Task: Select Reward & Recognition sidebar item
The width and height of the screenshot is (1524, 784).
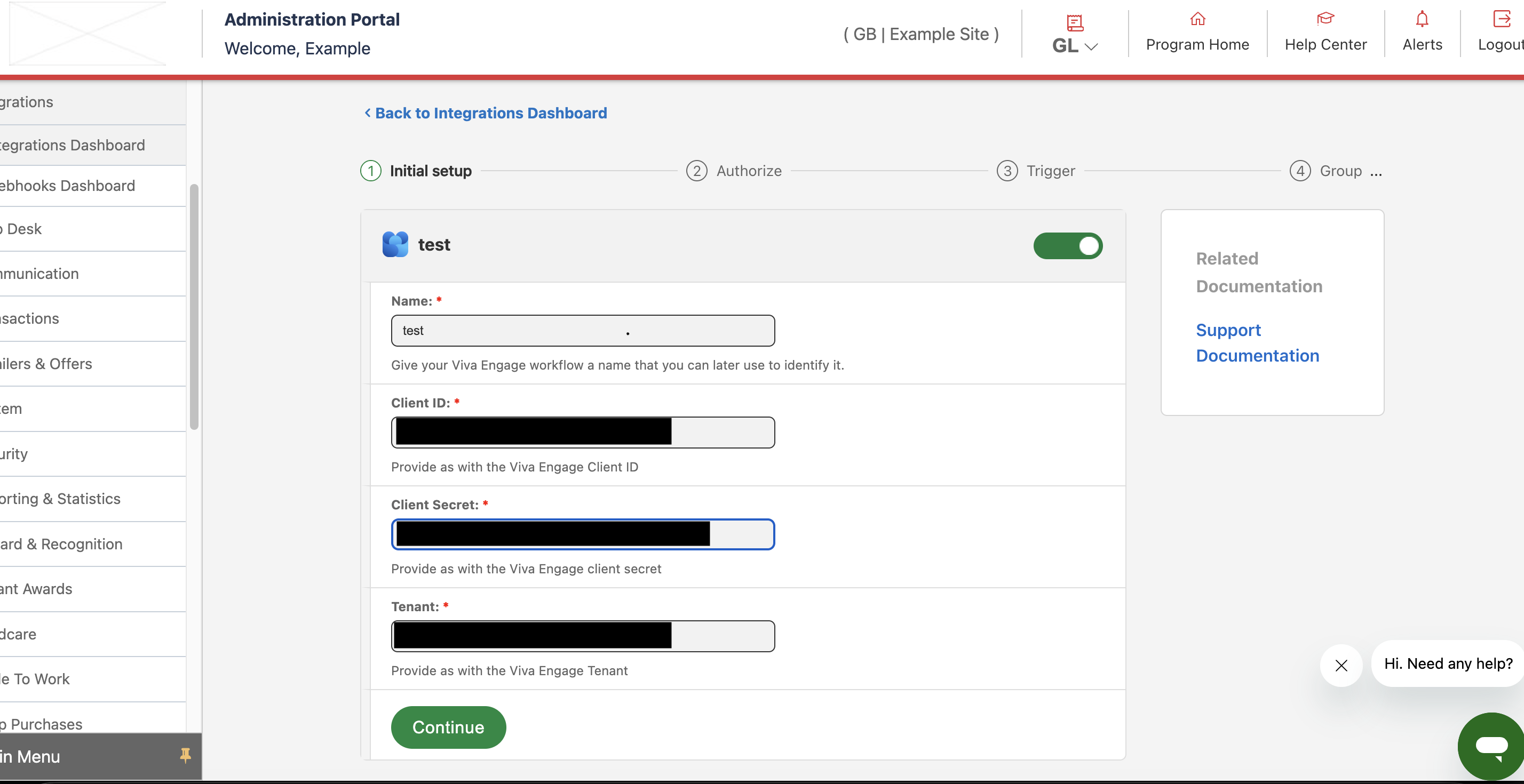Action: 93,544
